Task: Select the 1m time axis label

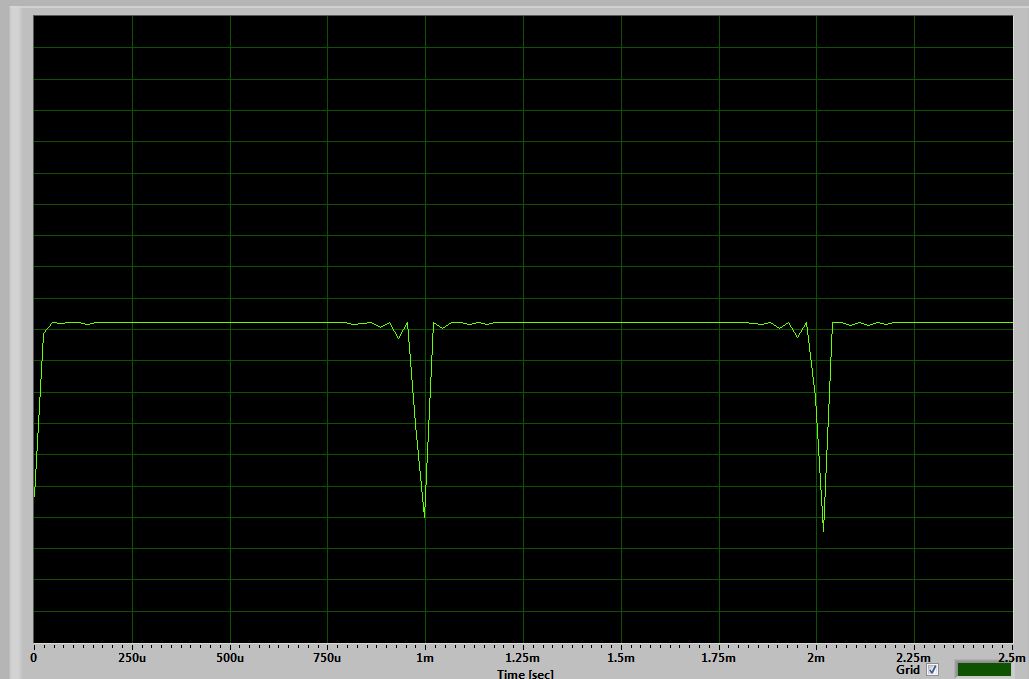Action: (425, 657)
